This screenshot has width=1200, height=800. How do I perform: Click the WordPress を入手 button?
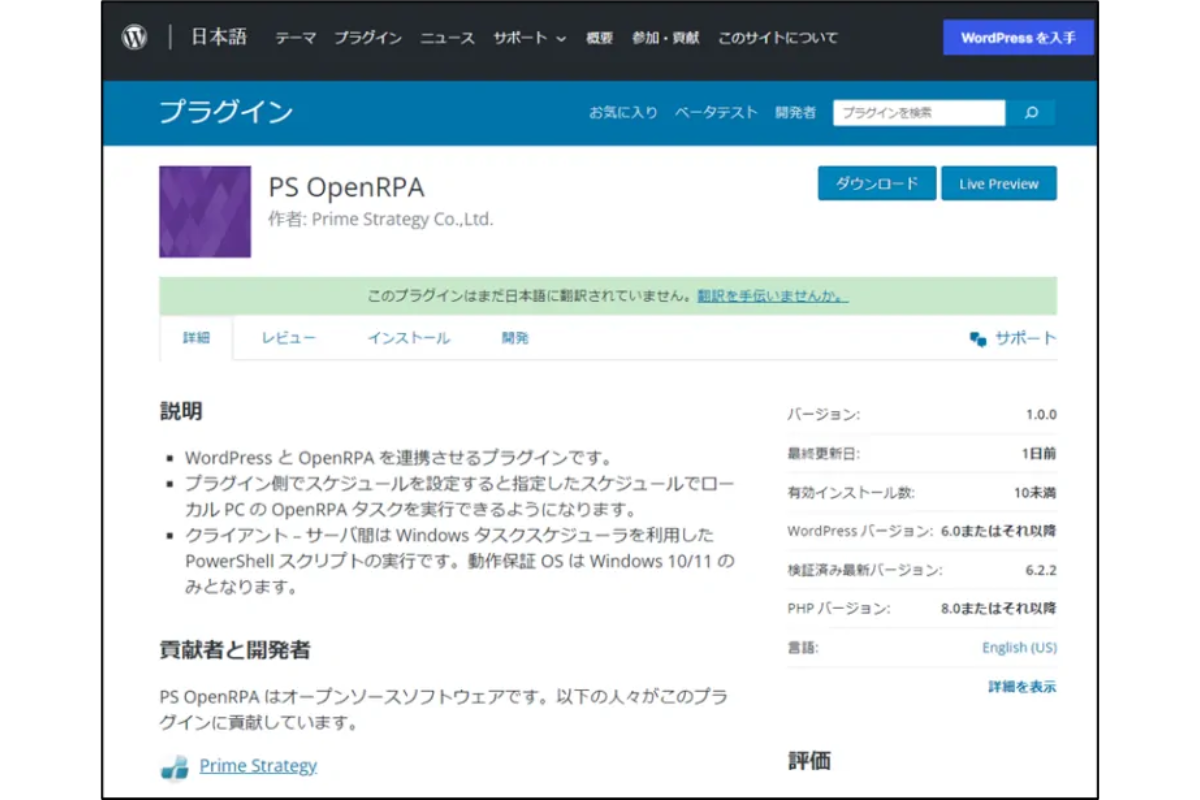pos(1018,37)
